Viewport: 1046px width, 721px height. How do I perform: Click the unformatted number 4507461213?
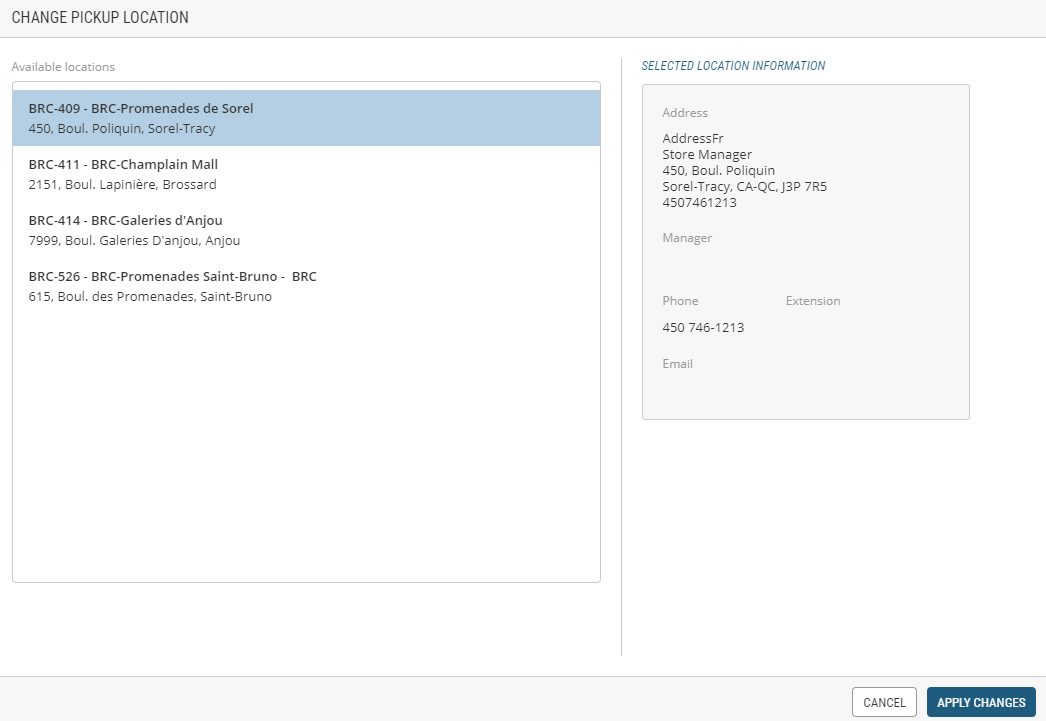[x=699, y=202]
